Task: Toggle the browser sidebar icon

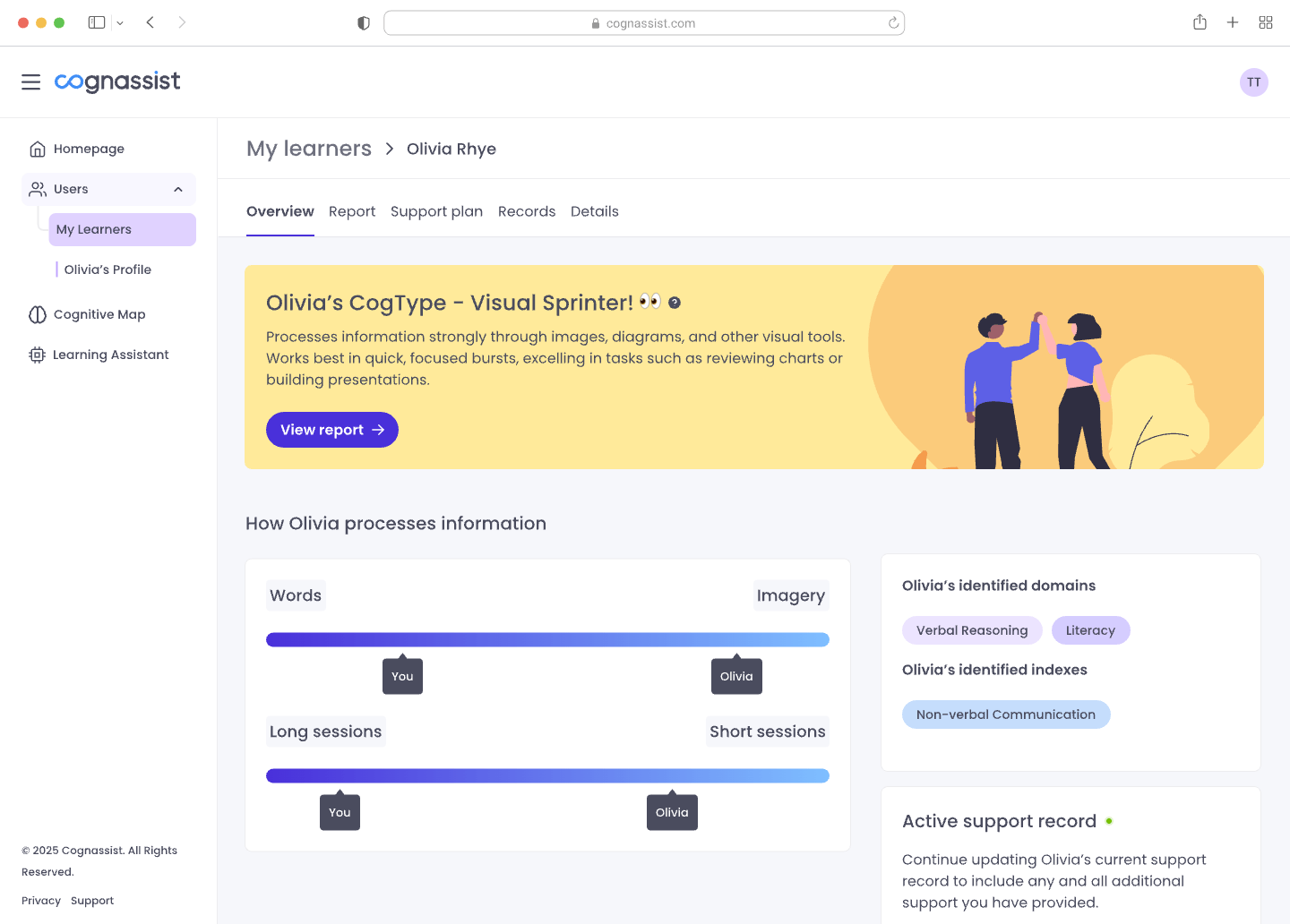Action: (x=97, y=22)
